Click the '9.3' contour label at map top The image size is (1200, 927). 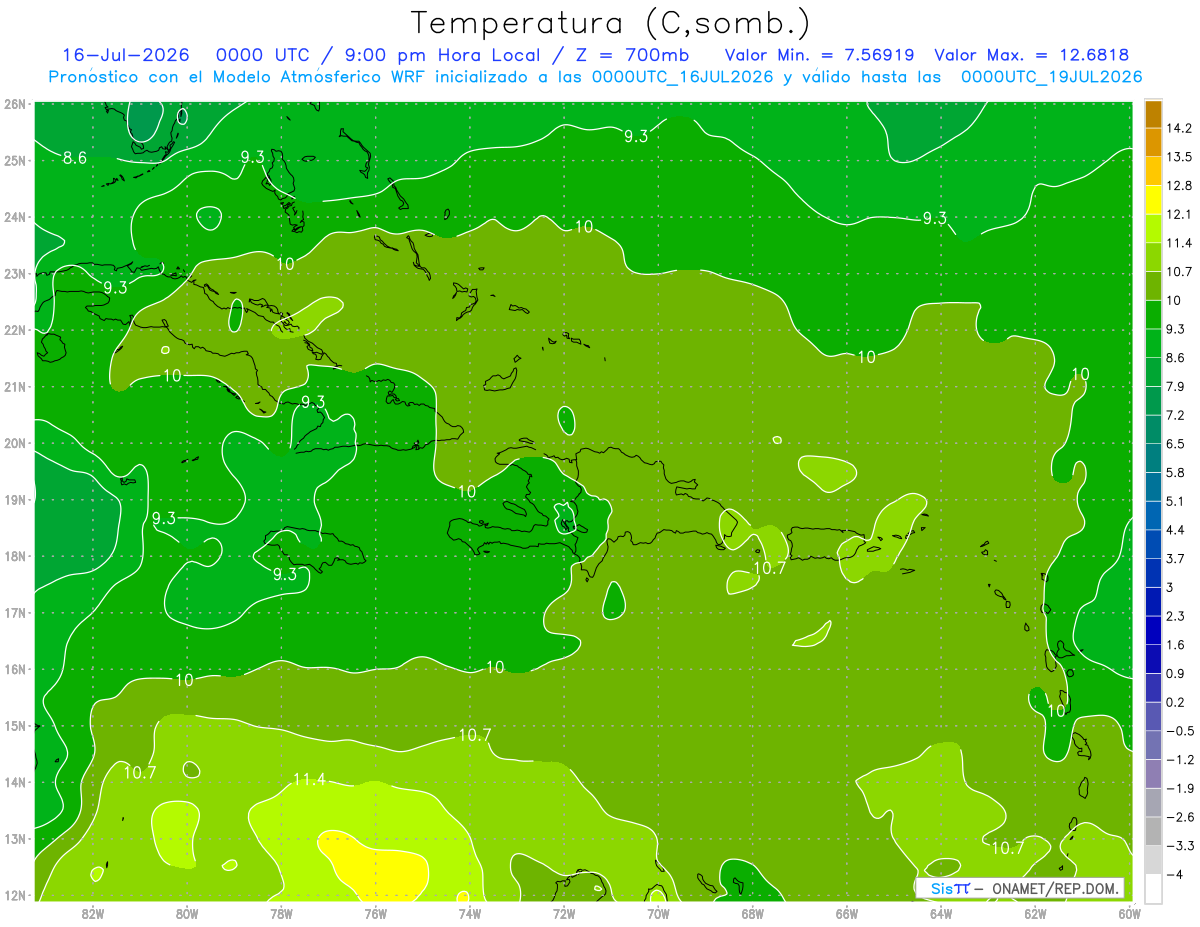636,137
